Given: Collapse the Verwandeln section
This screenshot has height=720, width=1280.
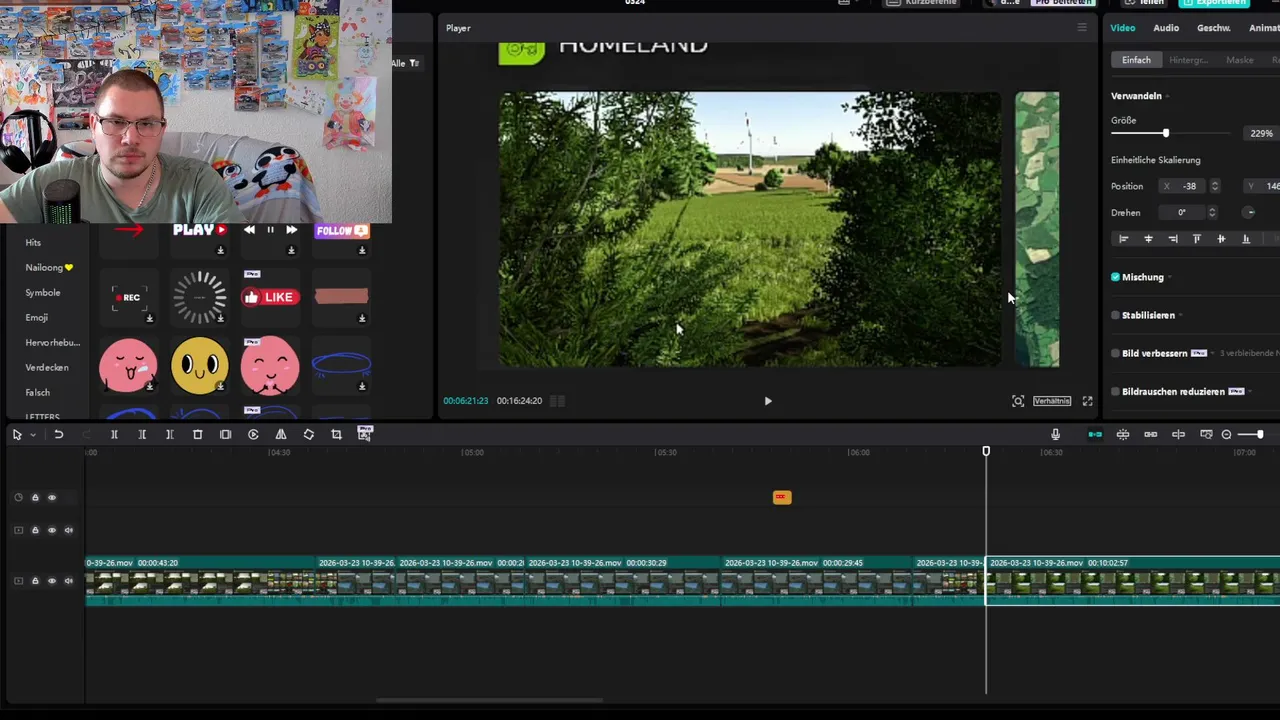Looking at the screenshot, I should tap(1167, 96).
